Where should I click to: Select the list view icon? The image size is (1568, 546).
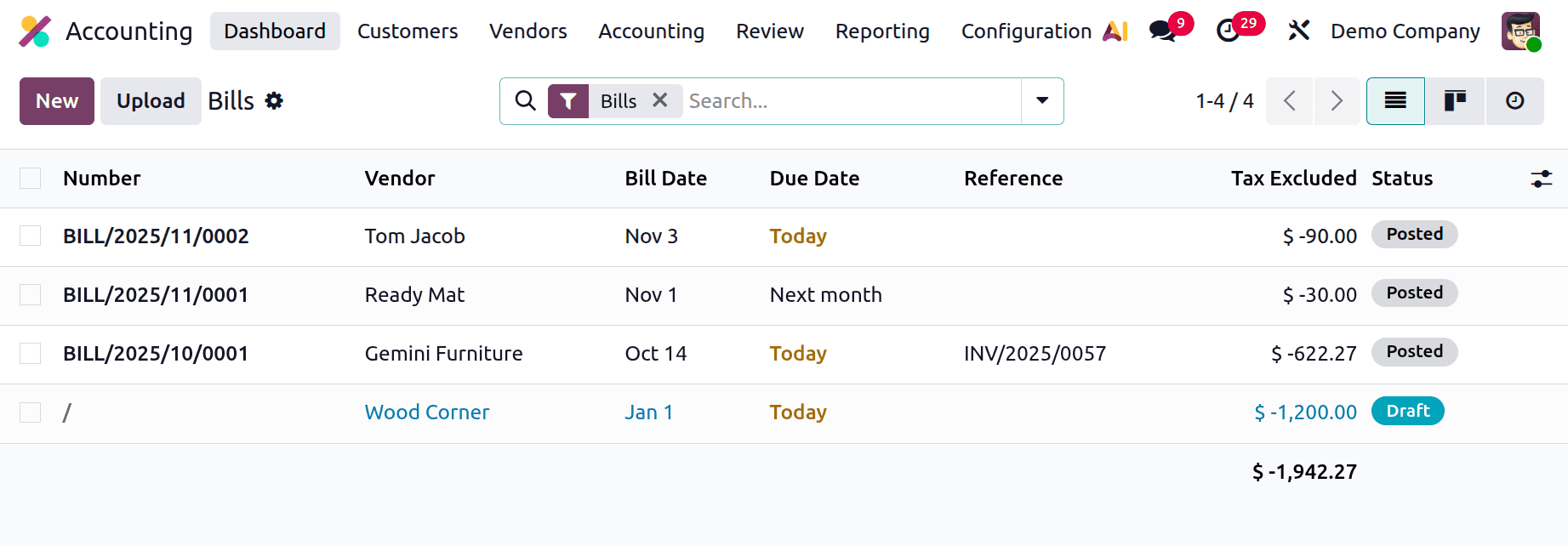click(x=1395, y=100)
